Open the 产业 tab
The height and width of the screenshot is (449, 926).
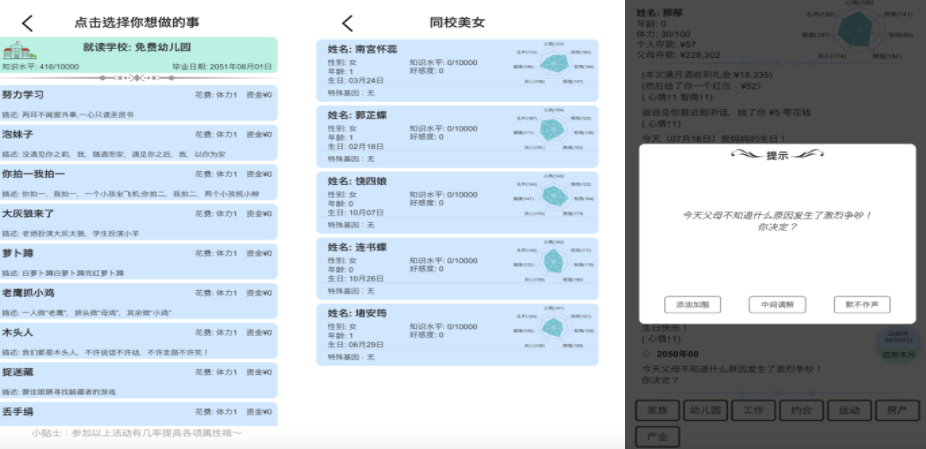[x=657, y=436]
